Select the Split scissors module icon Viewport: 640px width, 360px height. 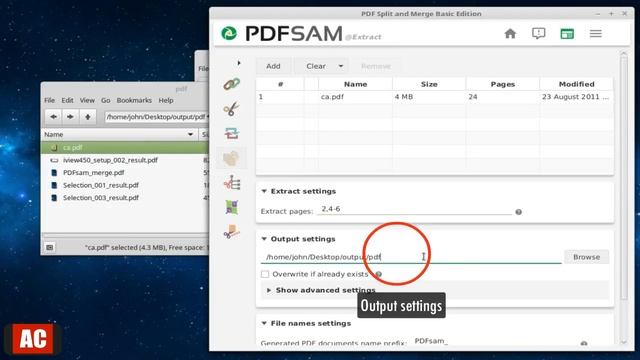(231, 109)
